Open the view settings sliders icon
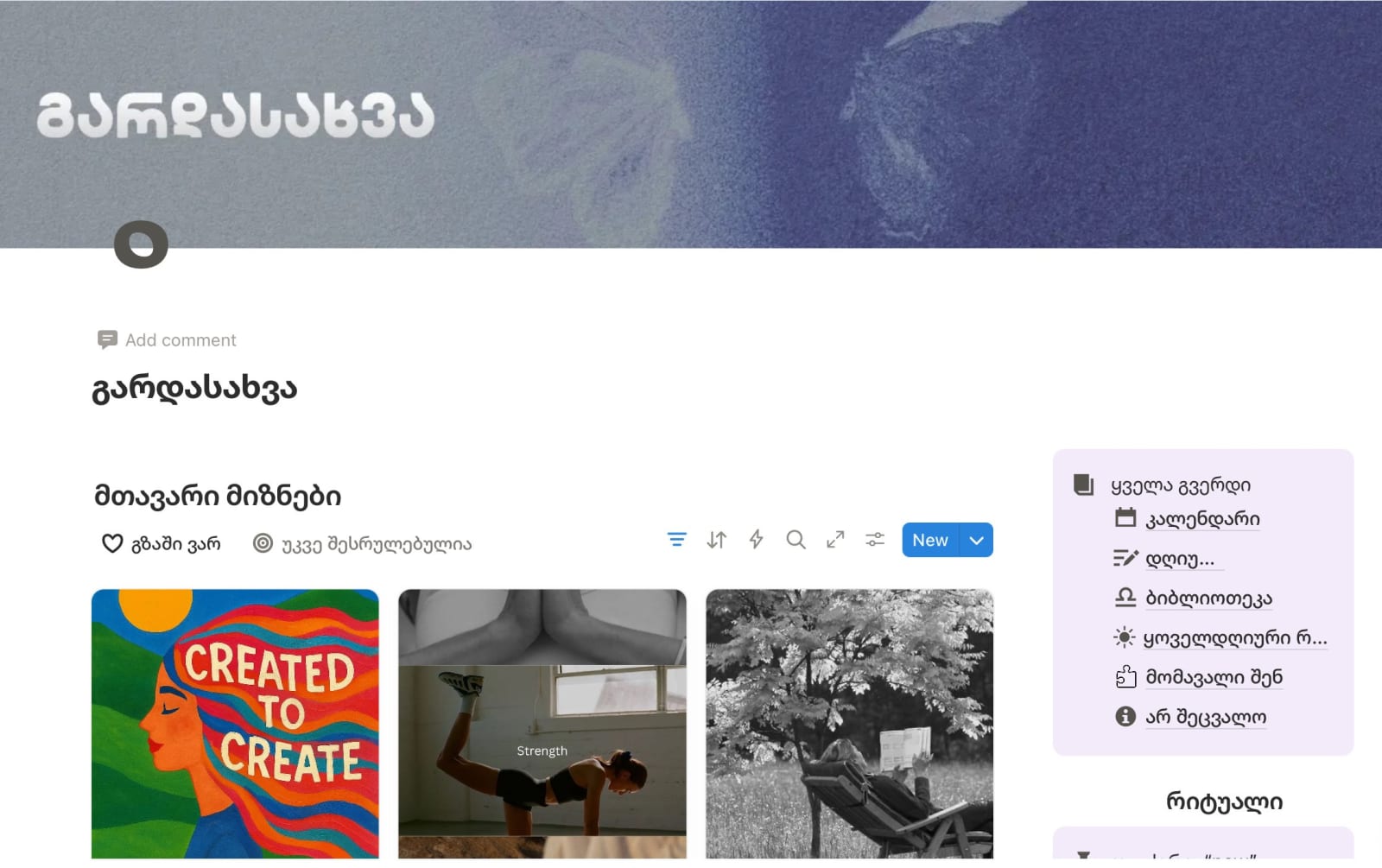 click(x=875, y=541)
